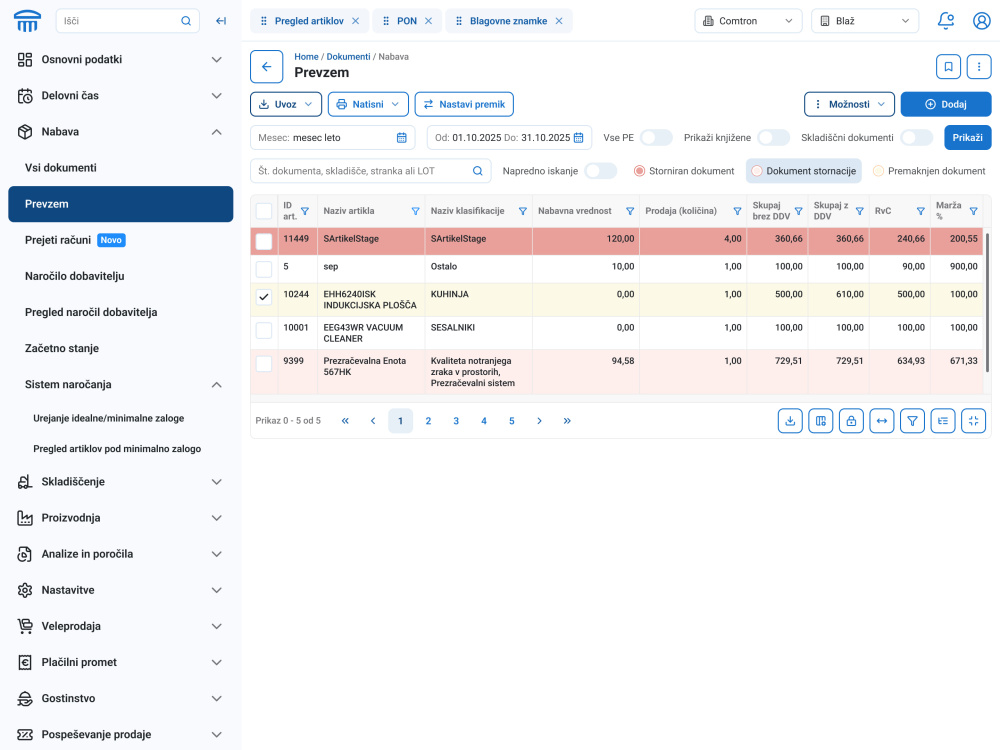The image size is (1000, 750).
Task: Open the three-dot menu beside bookmark
Action: point(979,66)
